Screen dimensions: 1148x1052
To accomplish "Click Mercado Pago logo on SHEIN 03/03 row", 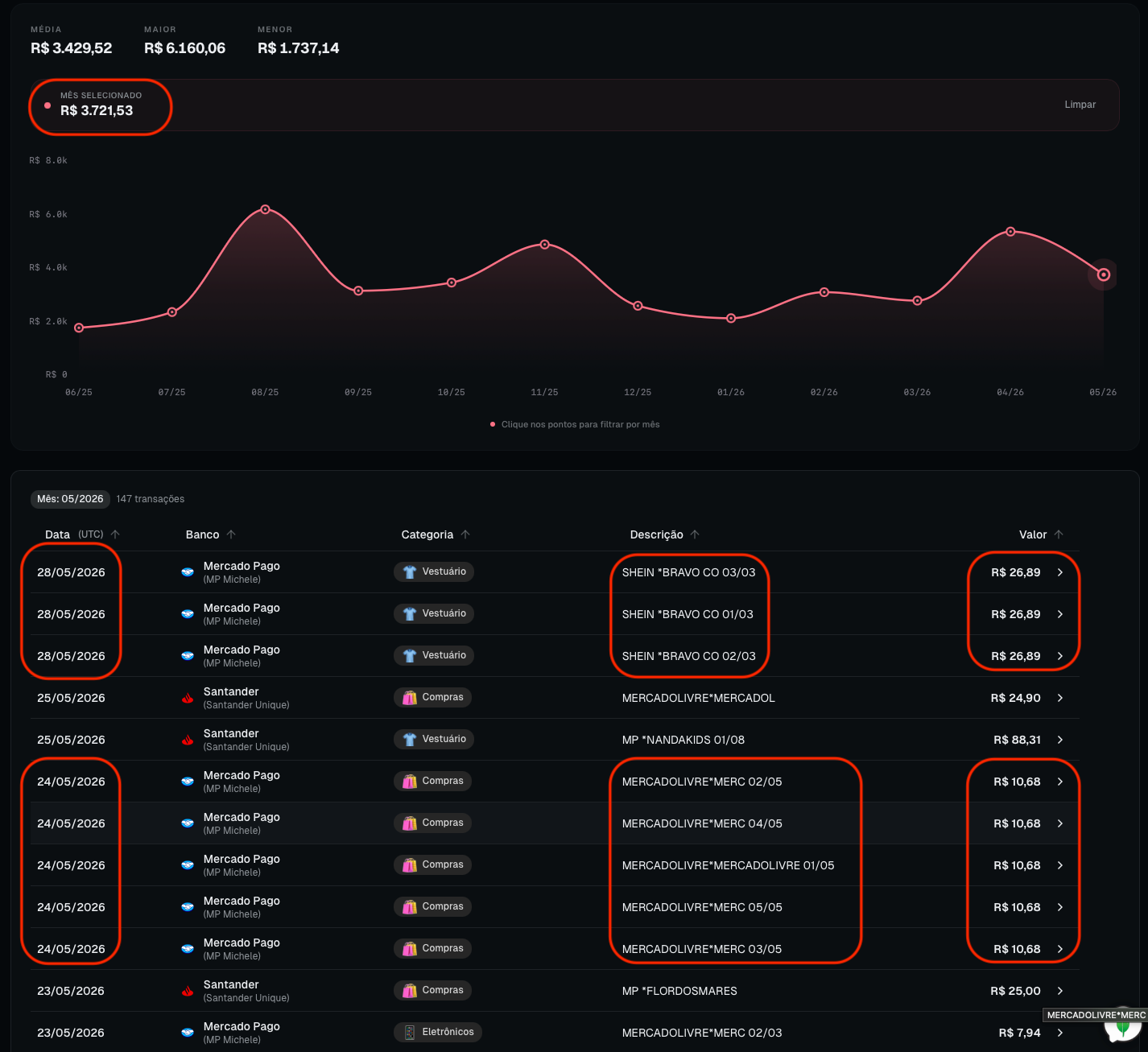I will 188,572.
